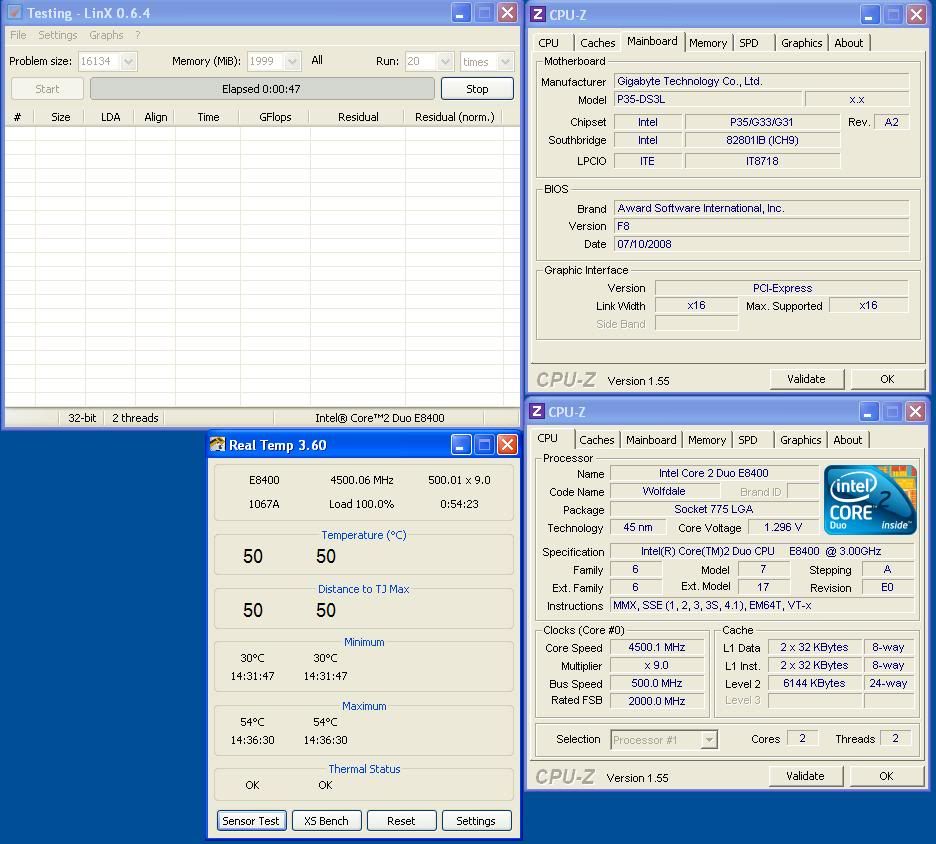Click the 2 threads status bar entry
The image size is (936, 844).
135,418
